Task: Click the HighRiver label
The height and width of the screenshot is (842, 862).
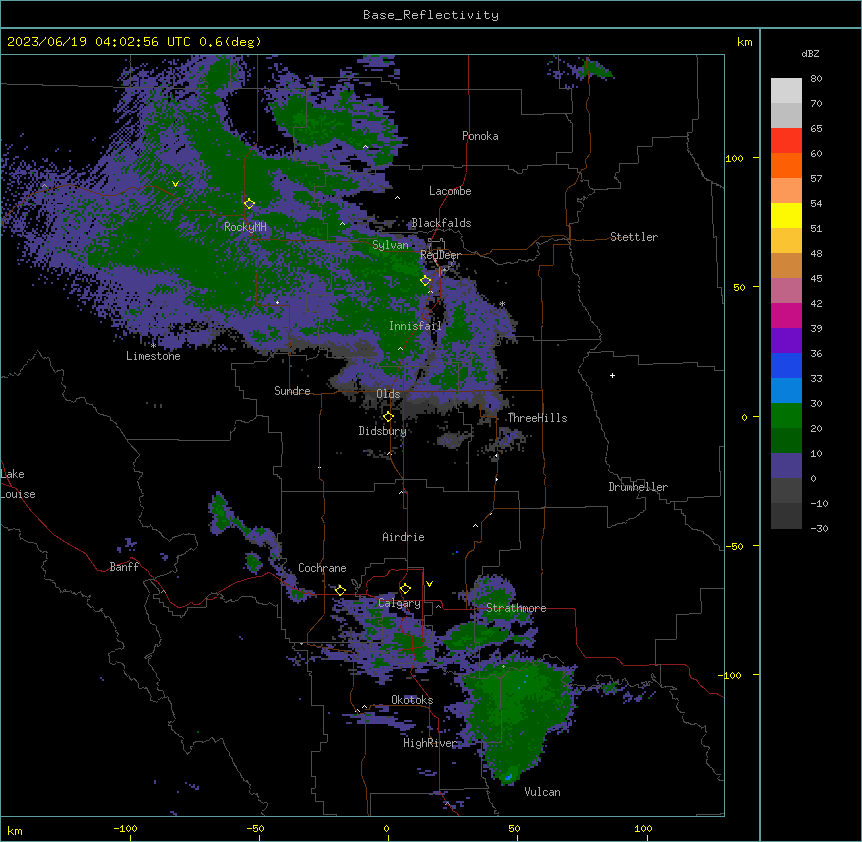Action: 430,743
